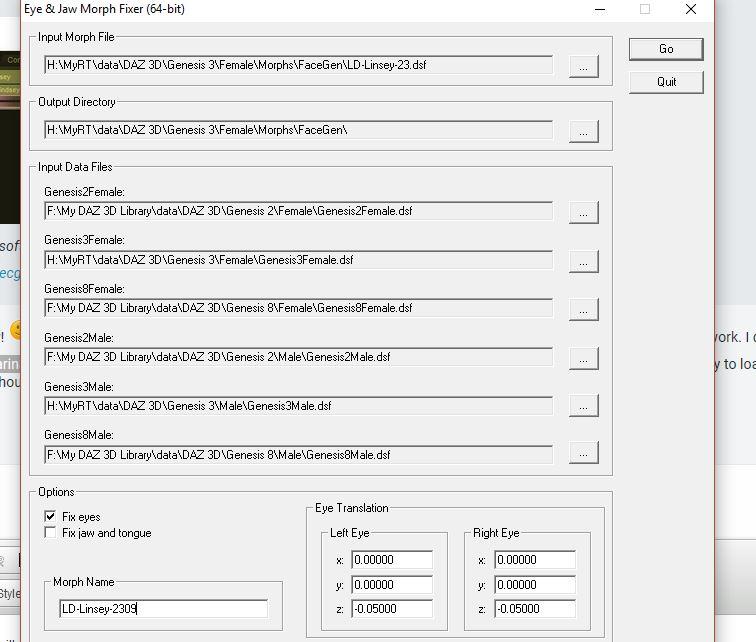Browse for the Genesis2Female data file
756x642 pixels.
tap(583, 213)
